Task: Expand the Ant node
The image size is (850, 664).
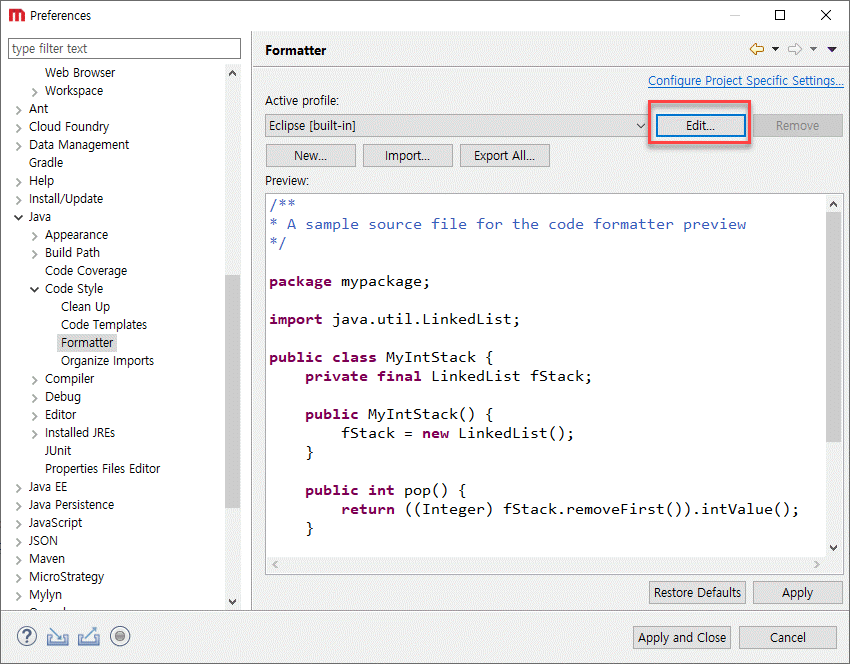Action: (x=18, y=109)
